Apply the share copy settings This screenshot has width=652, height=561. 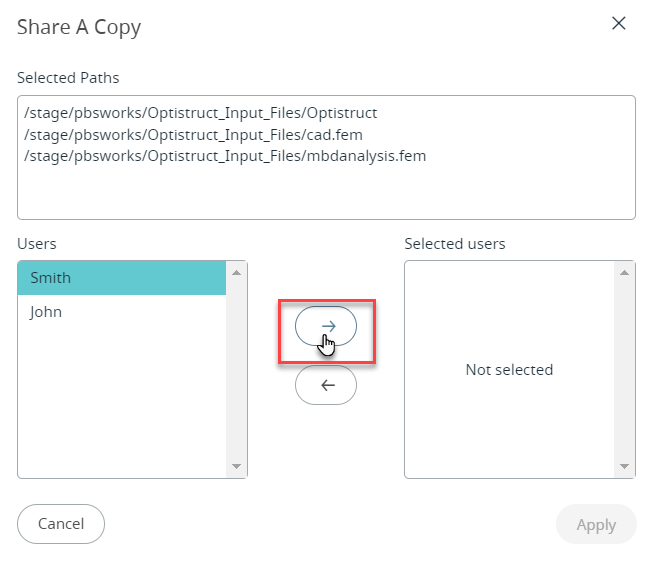[x=596, y=524]
